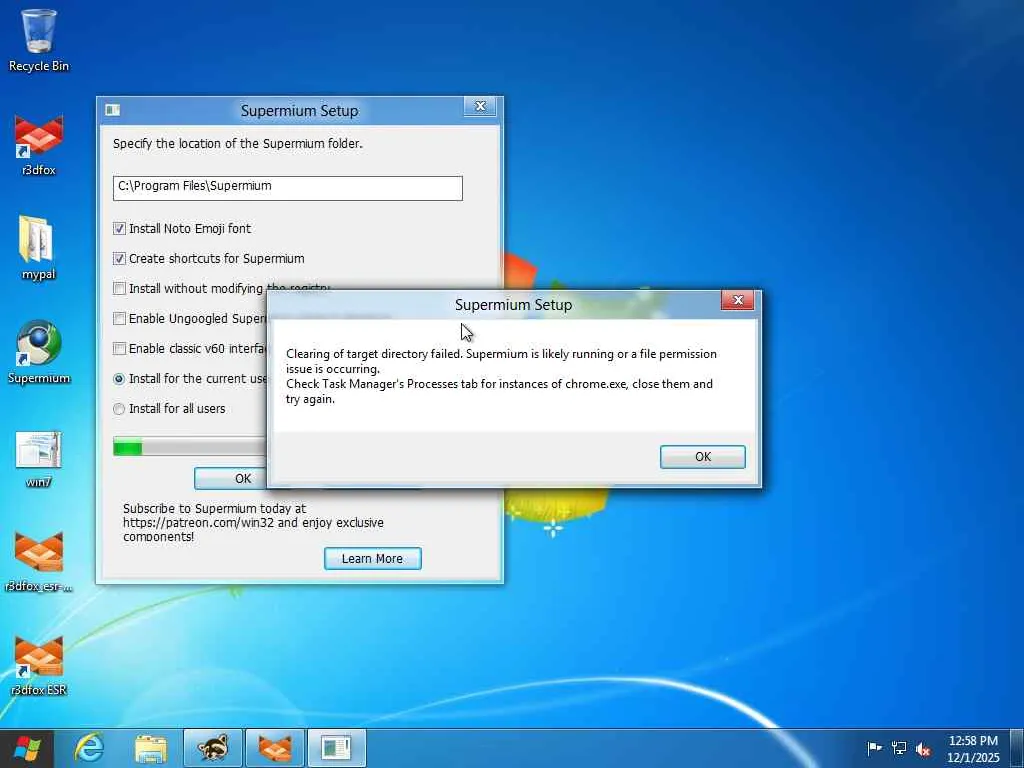This screenshot has width=1024, height=768.
Task: Close the Supermium Setup options window
Action: point(480,106)
